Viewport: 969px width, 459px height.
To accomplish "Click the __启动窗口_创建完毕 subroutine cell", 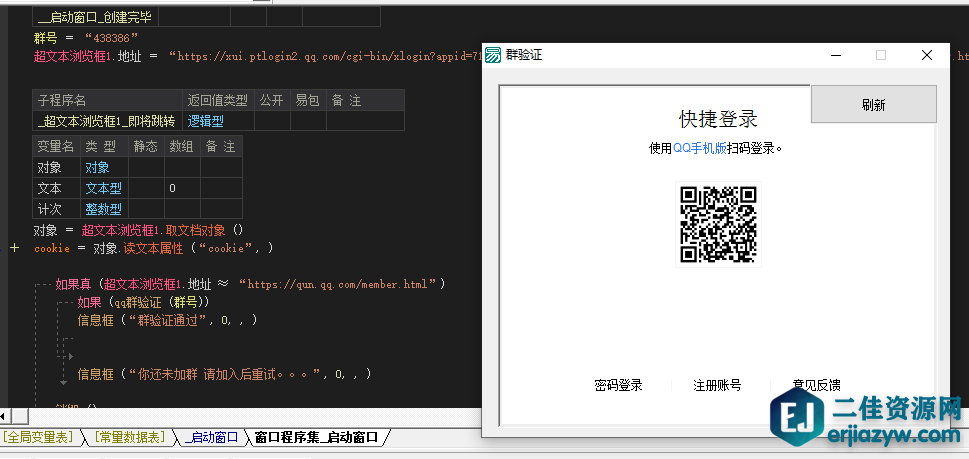I will 96,17.
